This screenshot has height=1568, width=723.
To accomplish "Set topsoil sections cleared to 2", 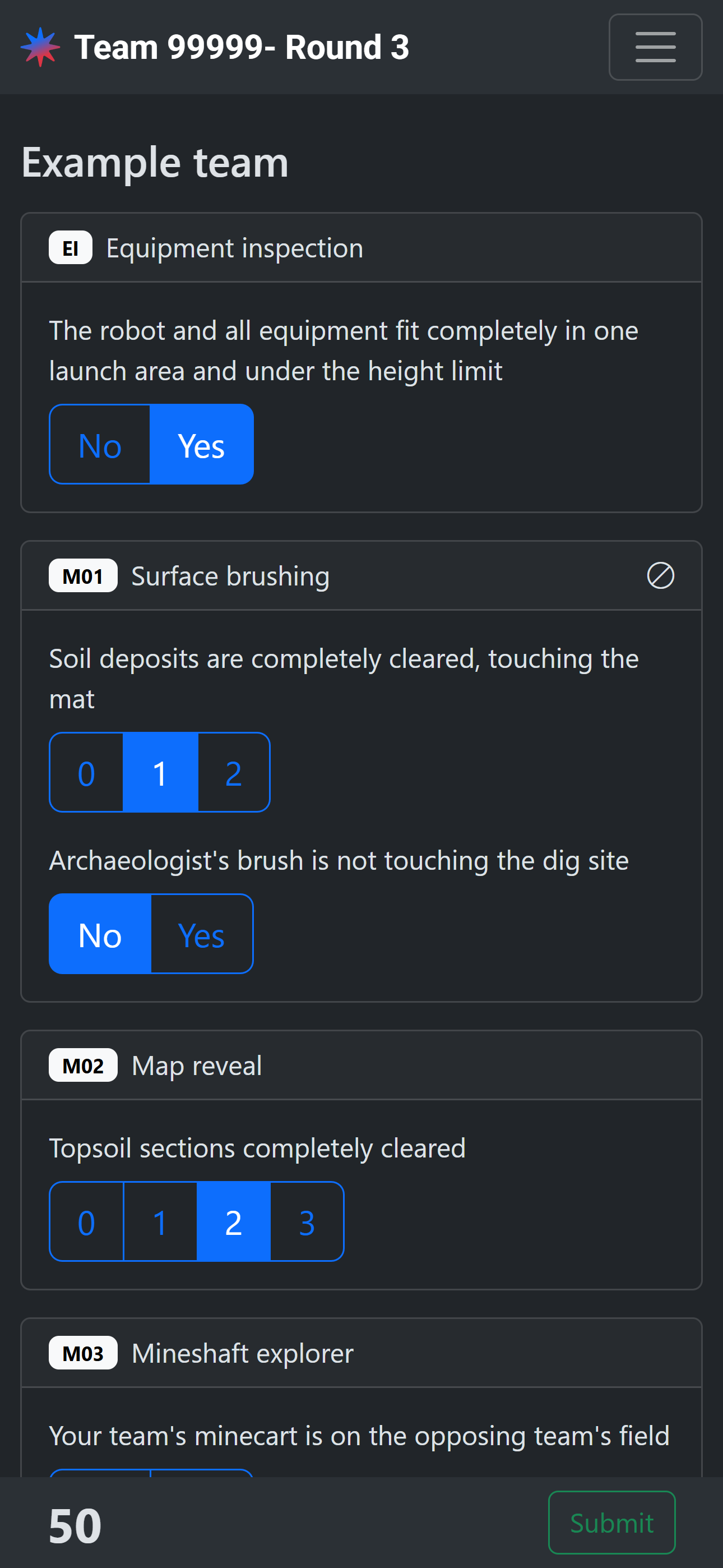I will pyautogui.click(x=234, y=1221).
